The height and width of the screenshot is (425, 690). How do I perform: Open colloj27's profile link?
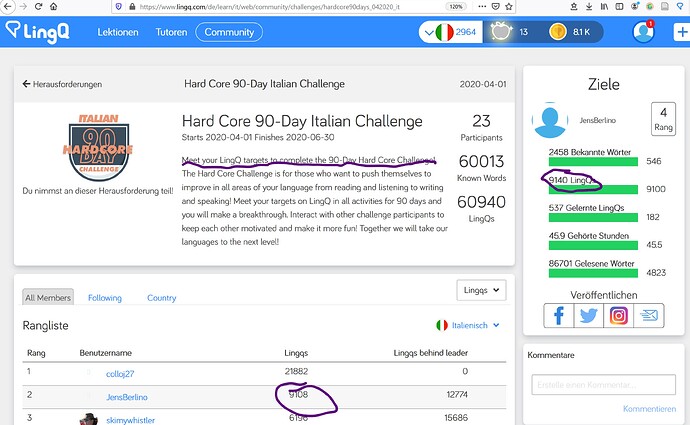[120, 374]
